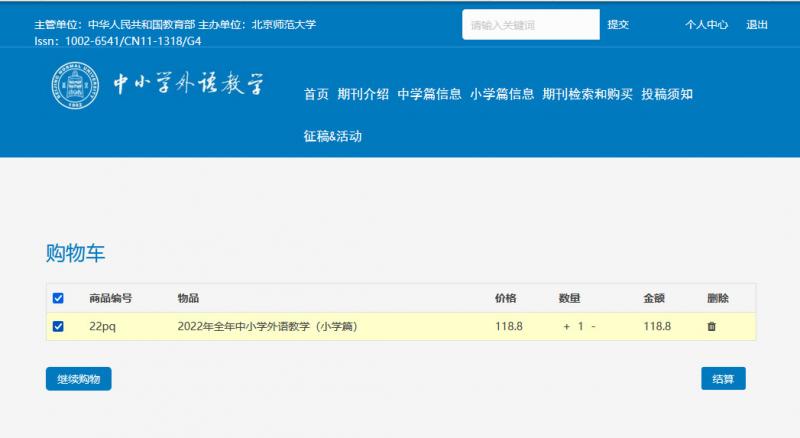The height and width of the screenshot is (438, 800).
Task: Click the 数量 column header
Action: [x=569, y=298]
